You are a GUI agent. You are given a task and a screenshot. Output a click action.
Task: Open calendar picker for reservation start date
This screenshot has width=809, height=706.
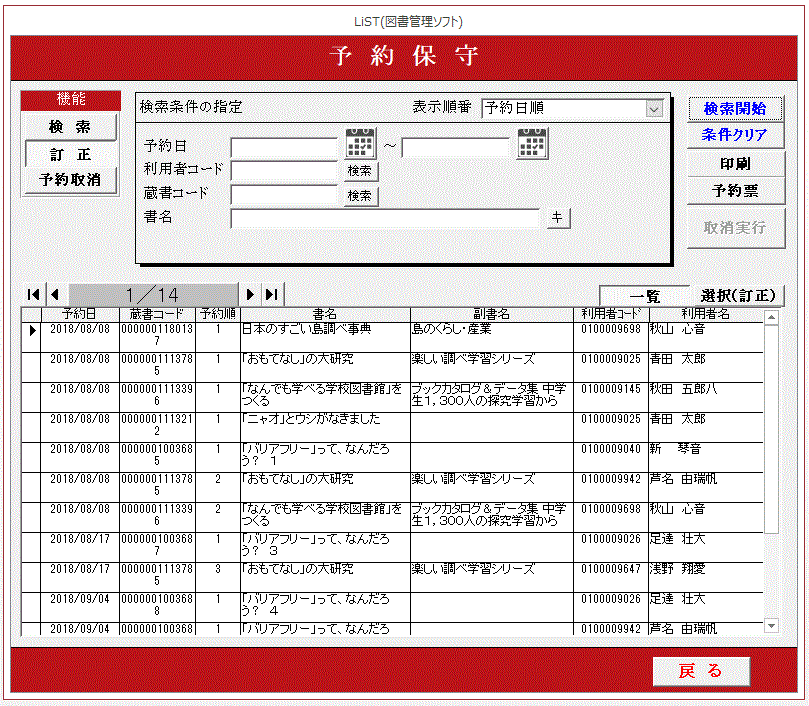360,143
